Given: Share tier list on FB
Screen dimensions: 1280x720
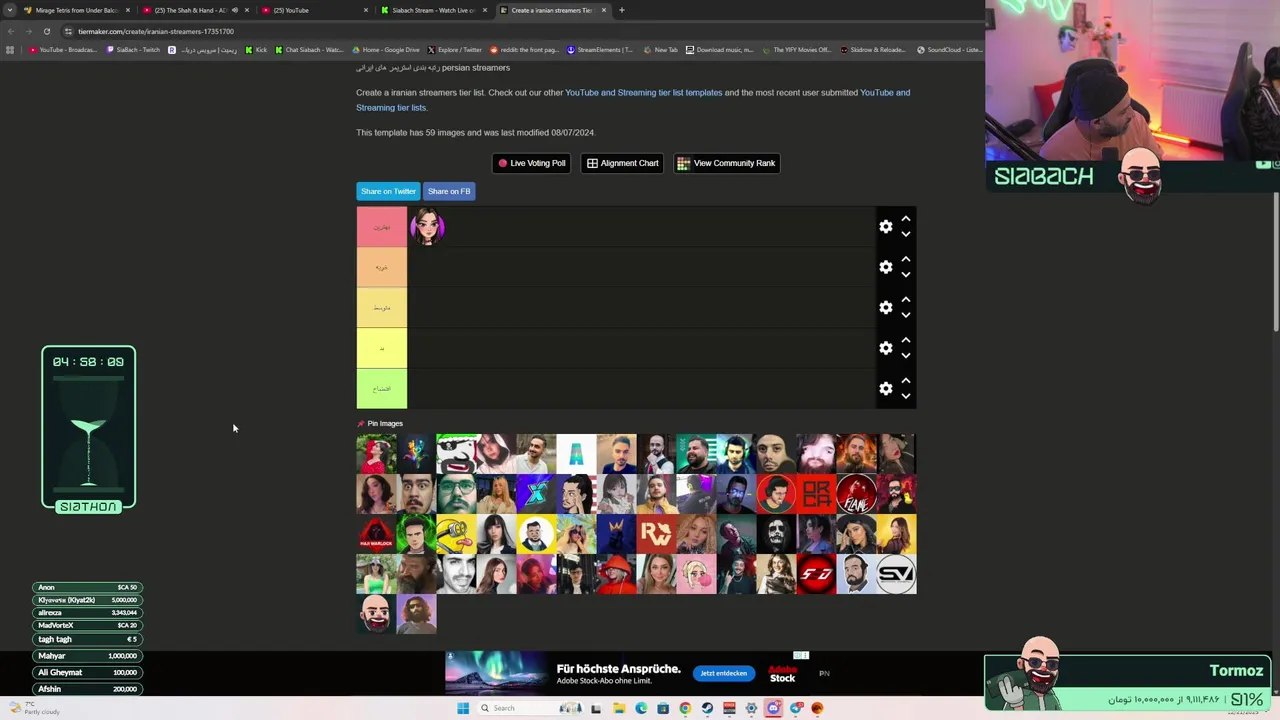Looking at the screenshot, I should point(449,191).
